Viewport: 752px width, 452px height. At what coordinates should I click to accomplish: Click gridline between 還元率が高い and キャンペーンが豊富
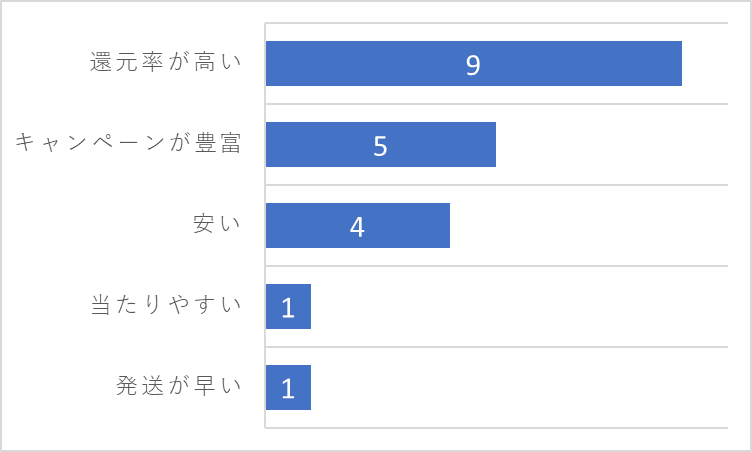[496, 104]
